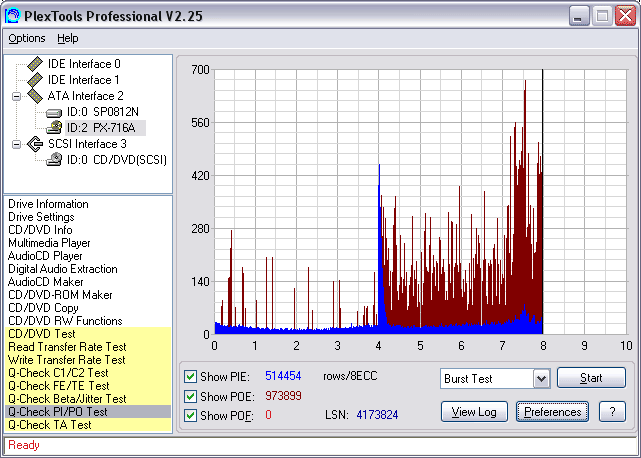Click the SCSI Interface 3 connector icon
641x458 pixels.
(x=35, y=144)
